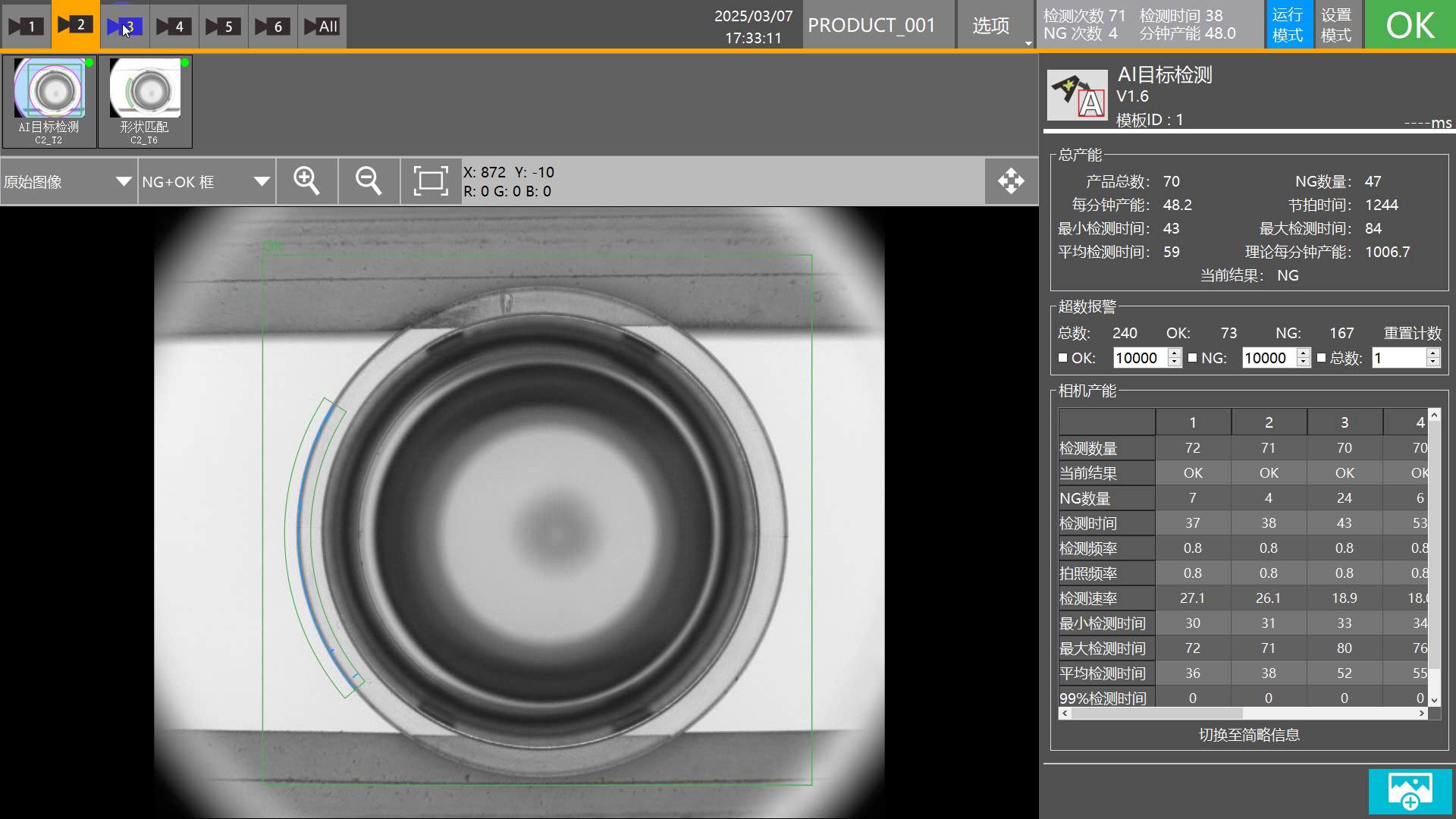Open the 选项 options menu
The width and height of the screenshot is (1456, 819).
point(991,26)
